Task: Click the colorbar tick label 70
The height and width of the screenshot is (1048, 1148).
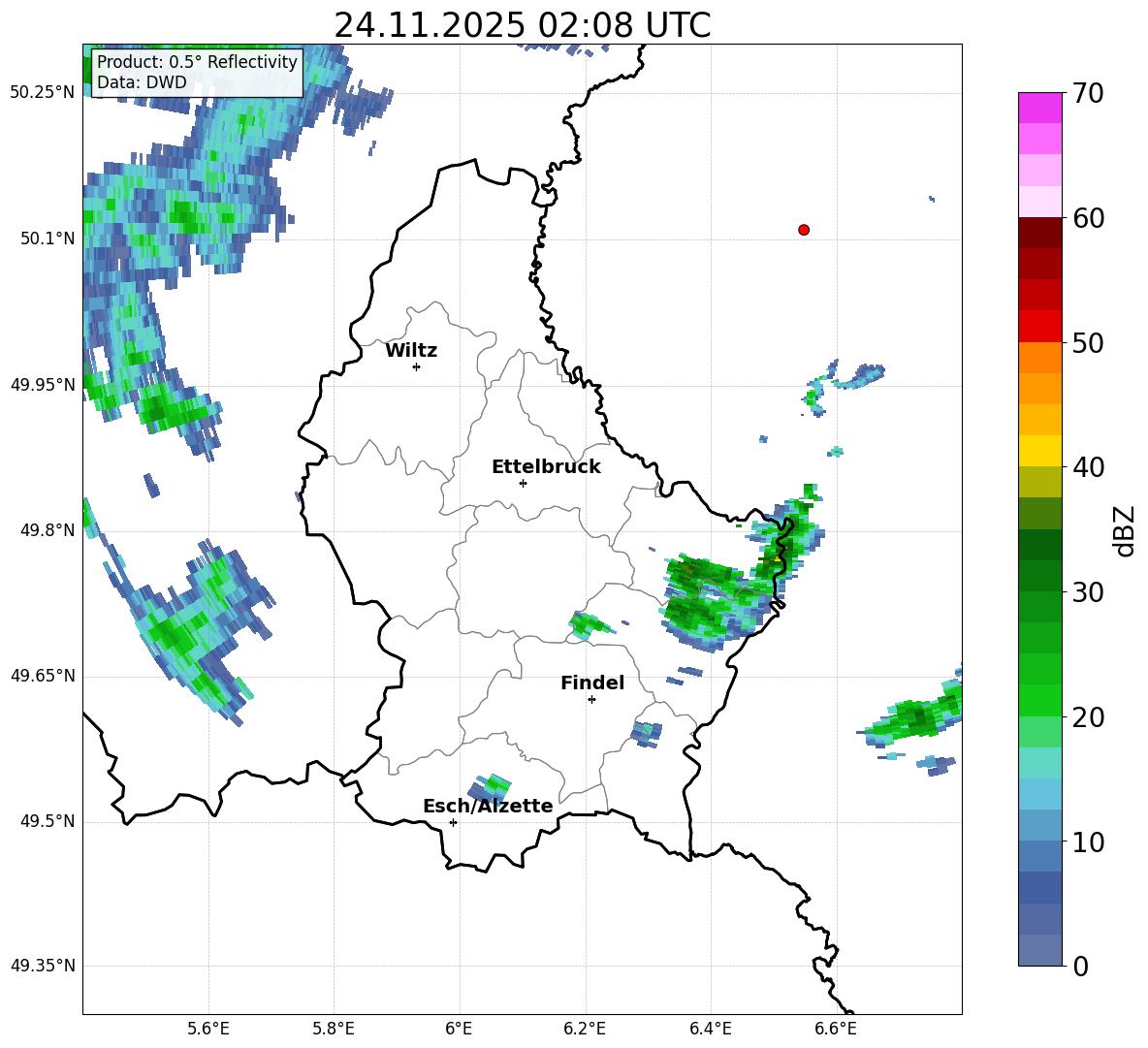Action: pyautogui.click(x=1088, y=94)
